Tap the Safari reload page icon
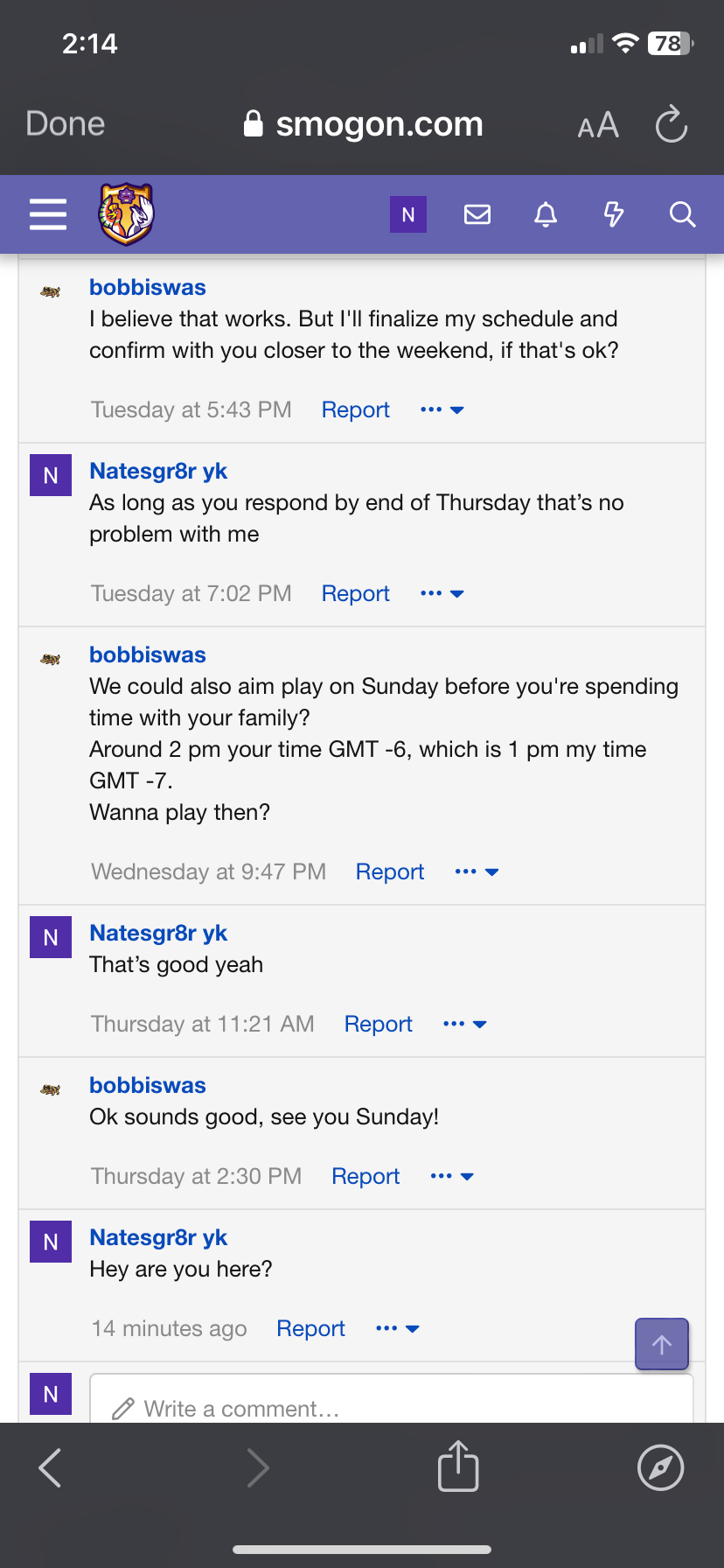This screenshot has height=1568, width=724. (x=672, y=124)
